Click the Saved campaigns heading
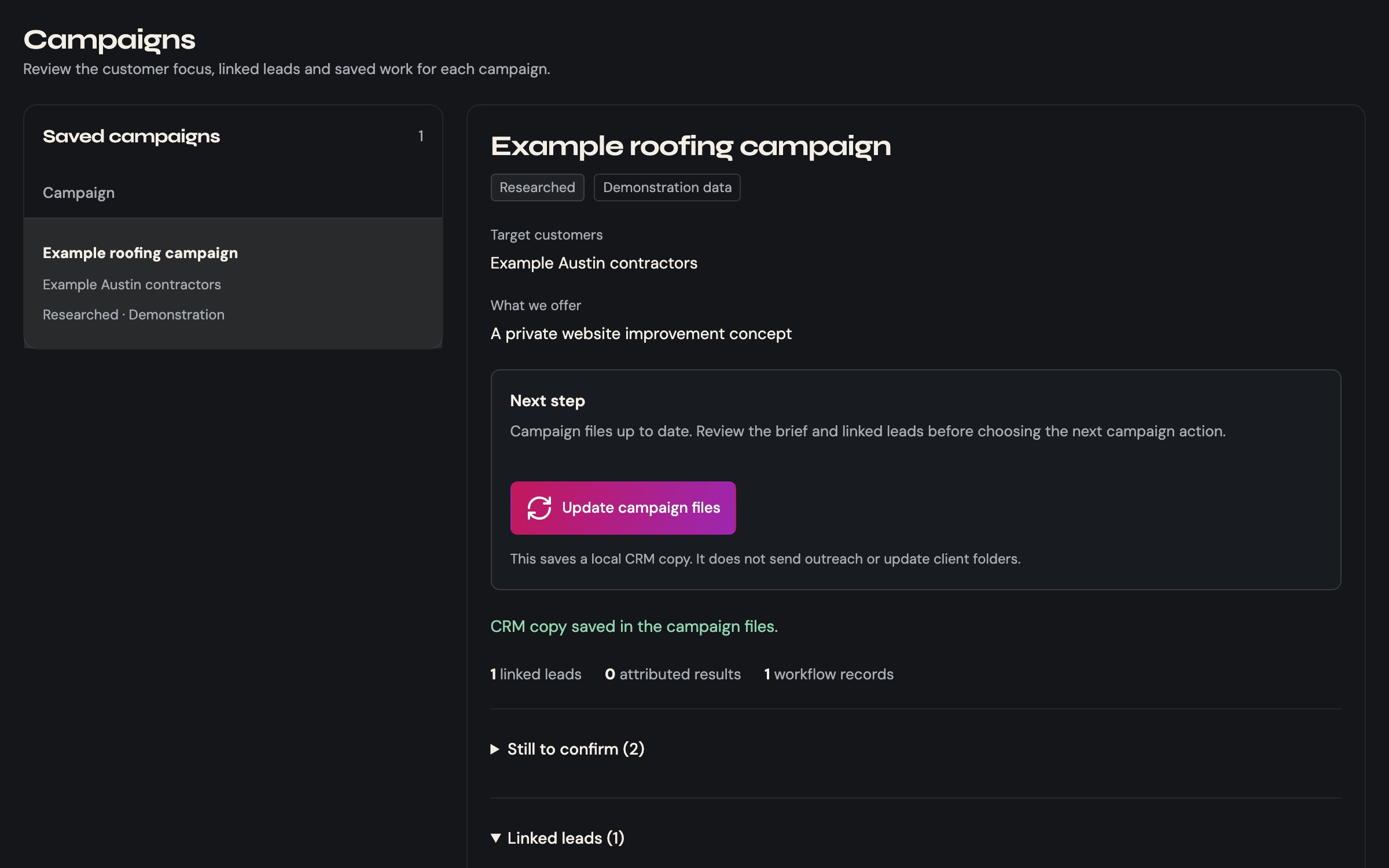The image size is (1389, 868). (131, 137)
